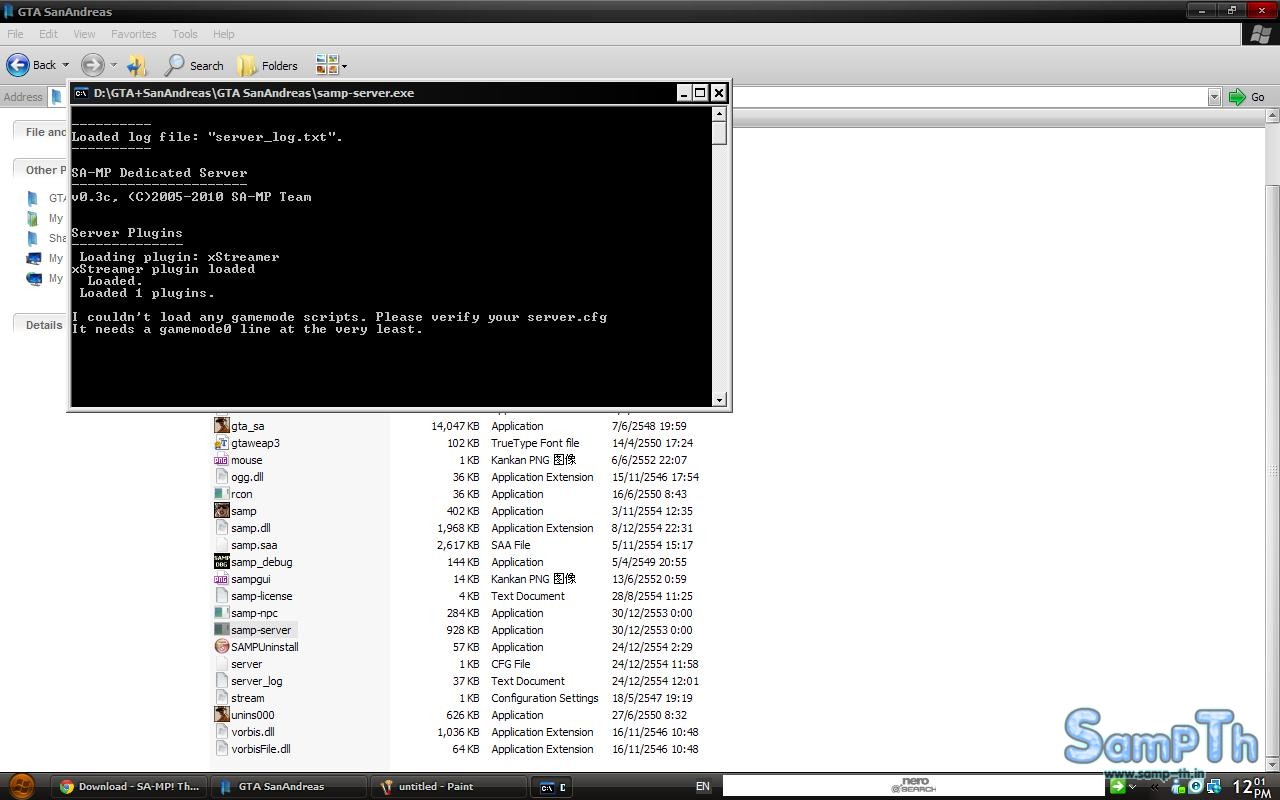Select the samp-license text document icon
Image resolution: width=1280 pixels, height=800 pixels.
click(221, 596)
